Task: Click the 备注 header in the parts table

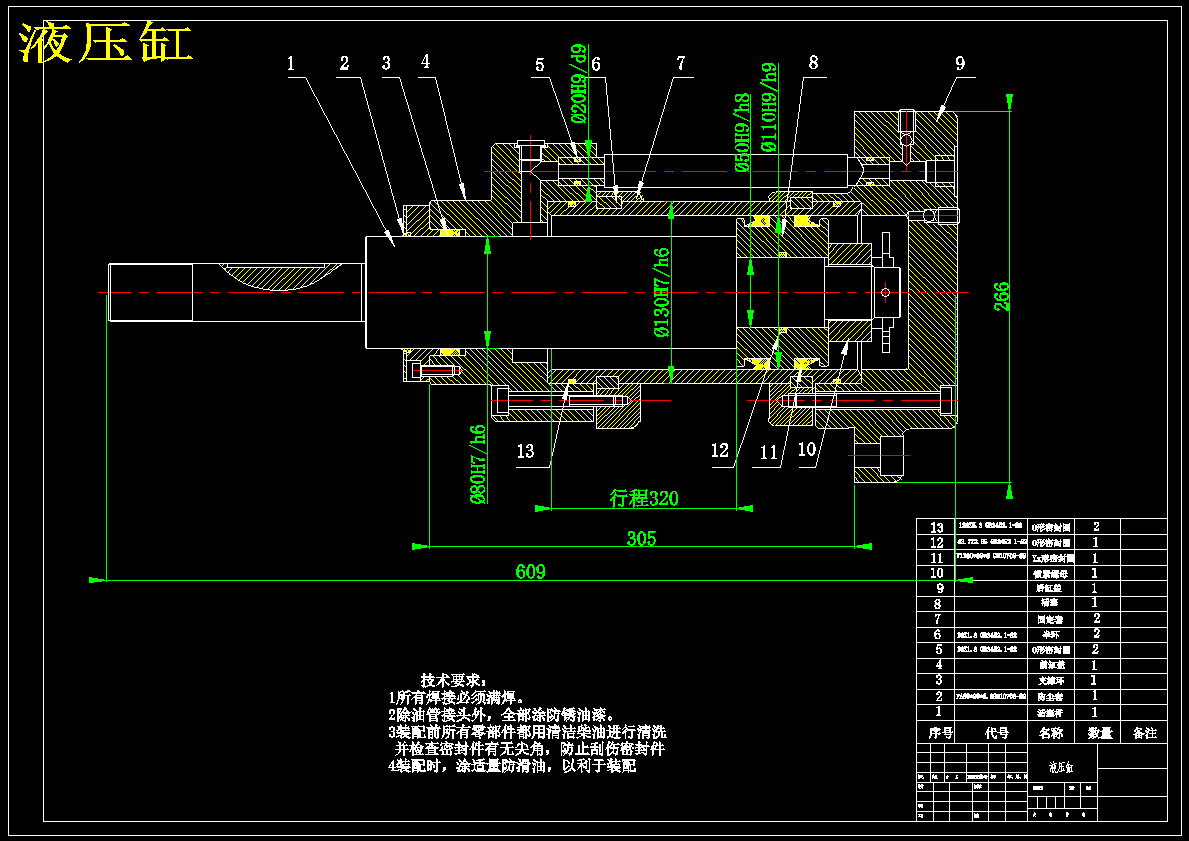Action: (1144, 733)
